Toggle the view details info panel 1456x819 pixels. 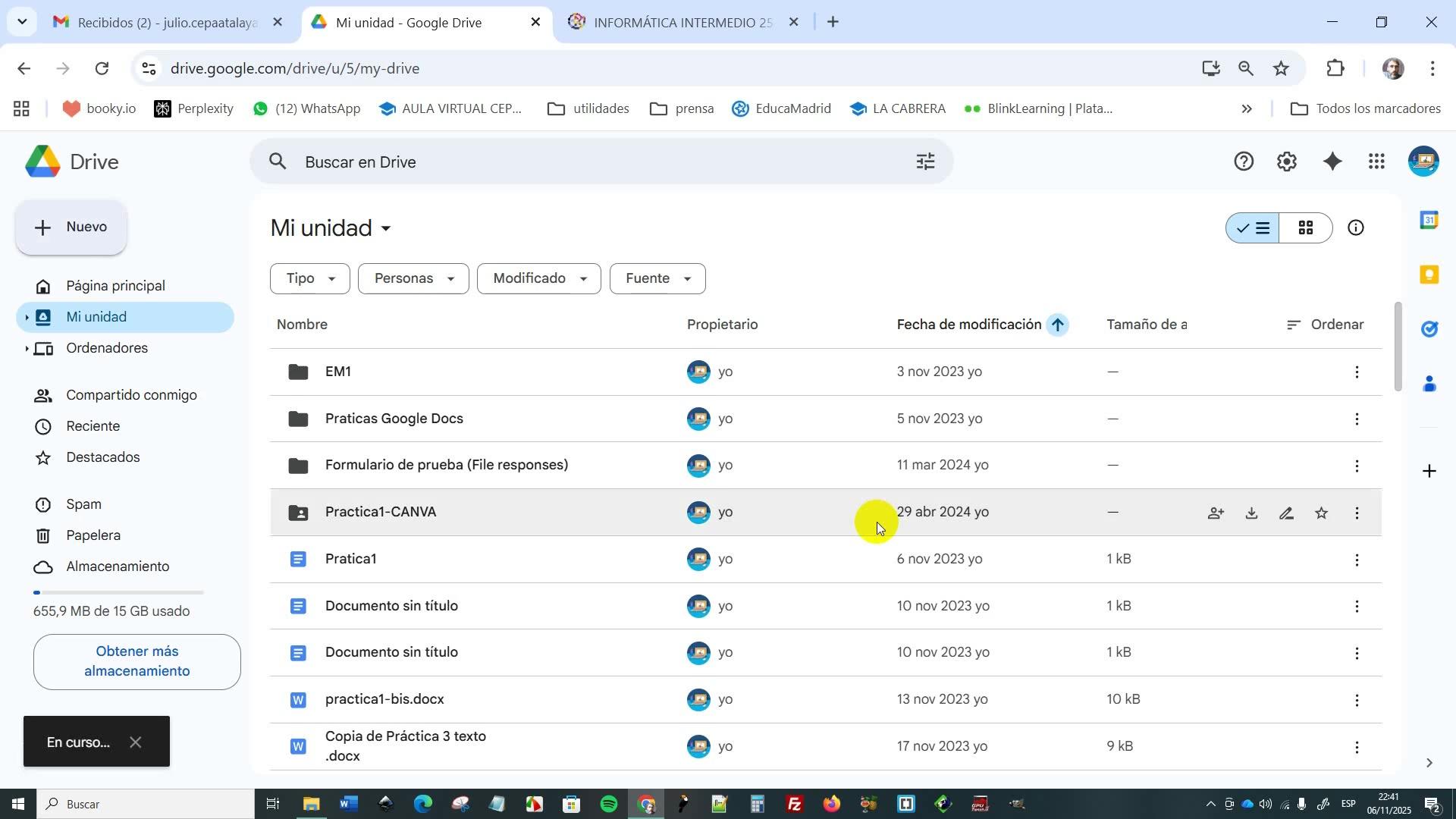click(1356, 228)
